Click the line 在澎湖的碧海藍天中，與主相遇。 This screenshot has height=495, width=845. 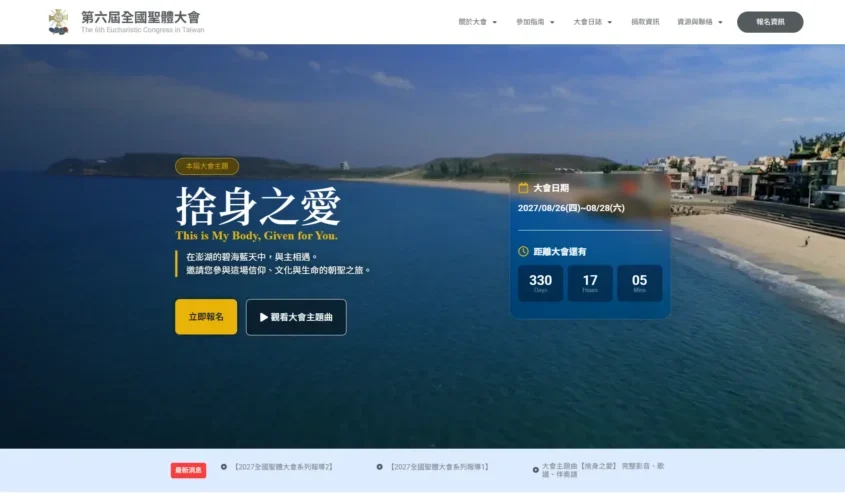click(252, 257)
